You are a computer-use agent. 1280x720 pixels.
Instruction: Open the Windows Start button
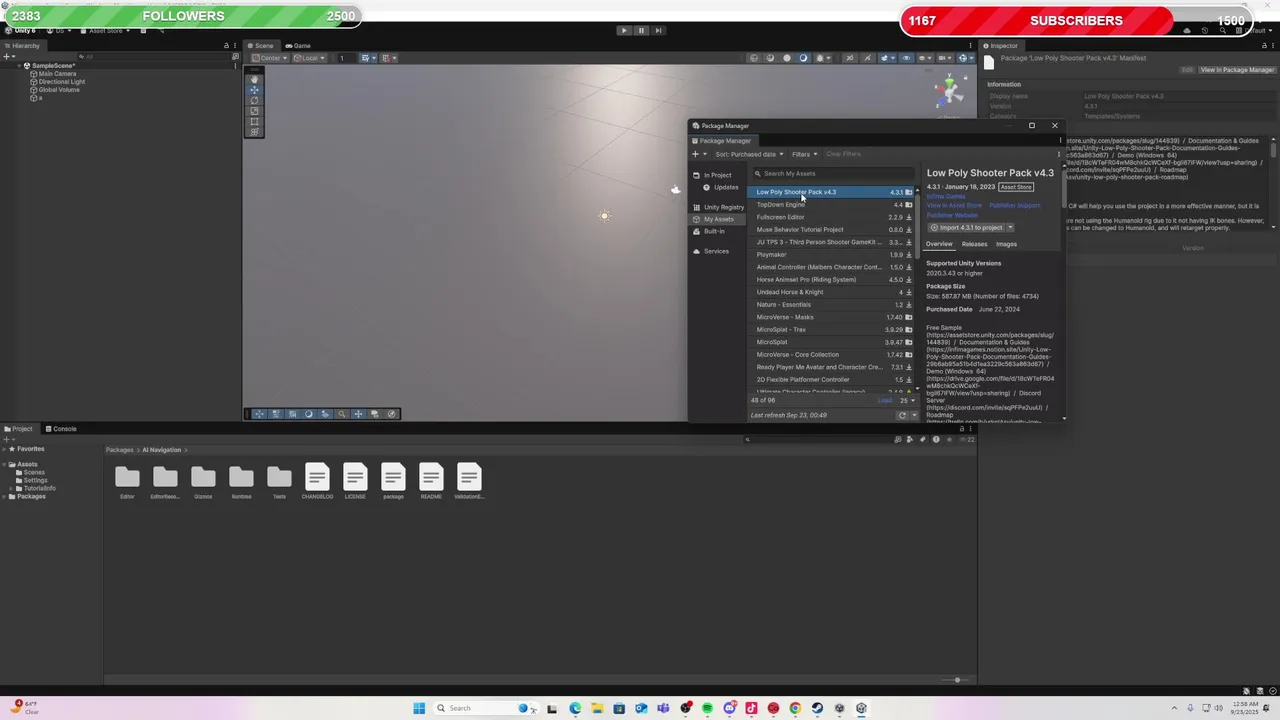(x=419, y=708)
